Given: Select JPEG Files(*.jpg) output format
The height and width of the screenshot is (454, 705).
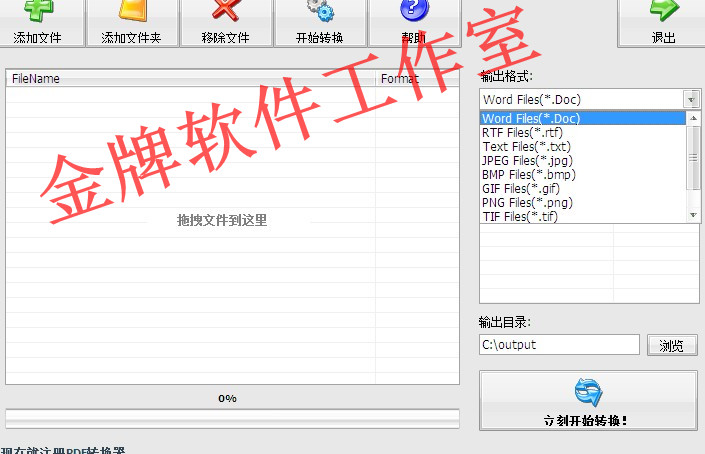Looking at the screenshot, I should pos(583,160).
